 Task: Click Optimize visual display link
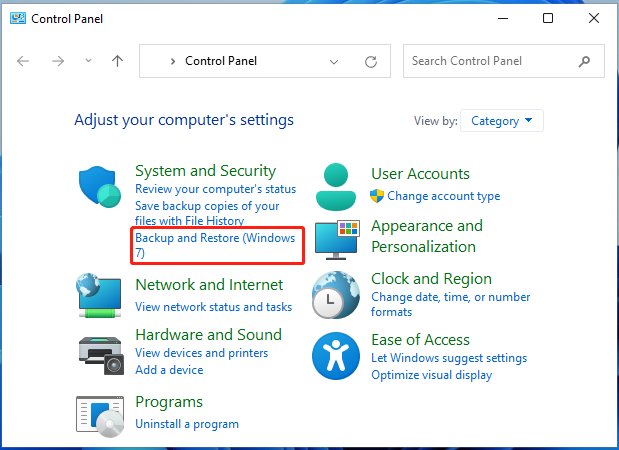[x=431, y=375]
